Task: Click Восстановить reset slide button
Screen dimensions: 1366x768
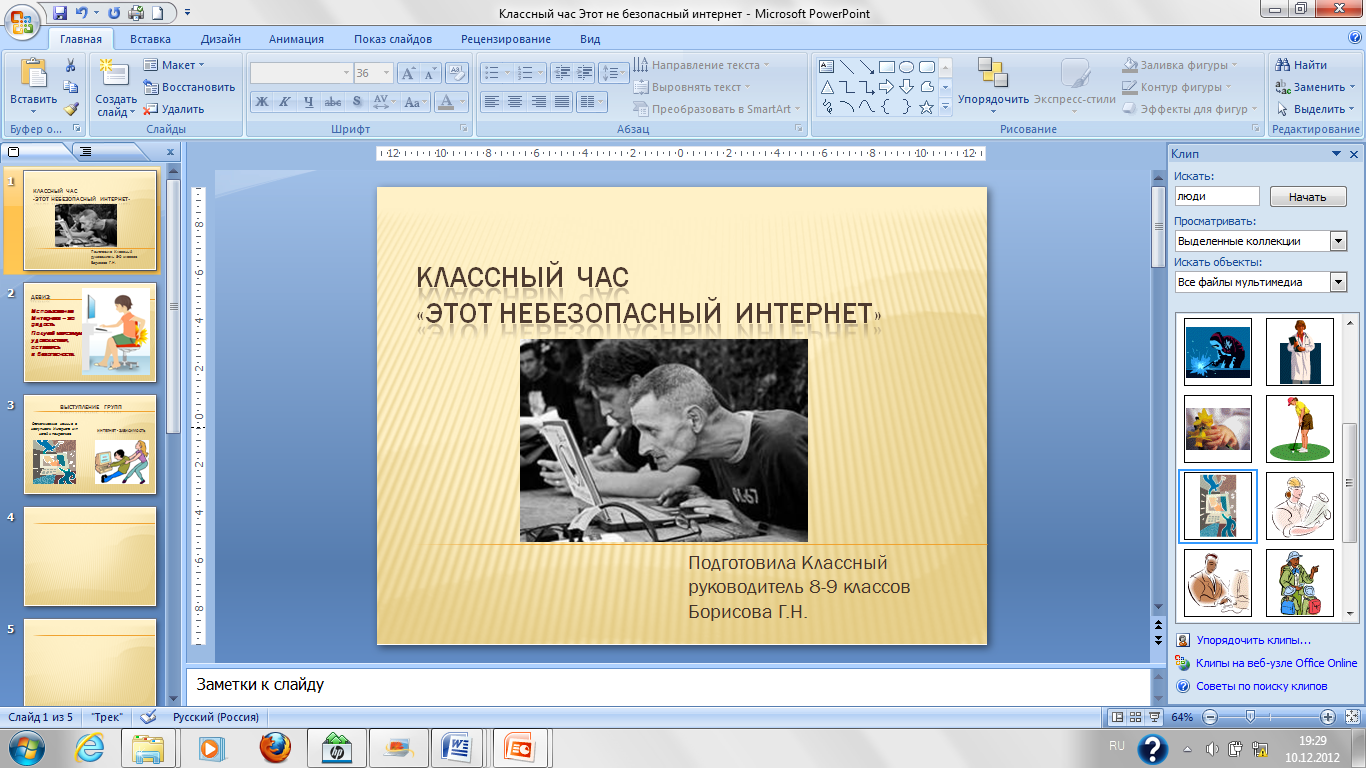Action: tap(190, 87)
